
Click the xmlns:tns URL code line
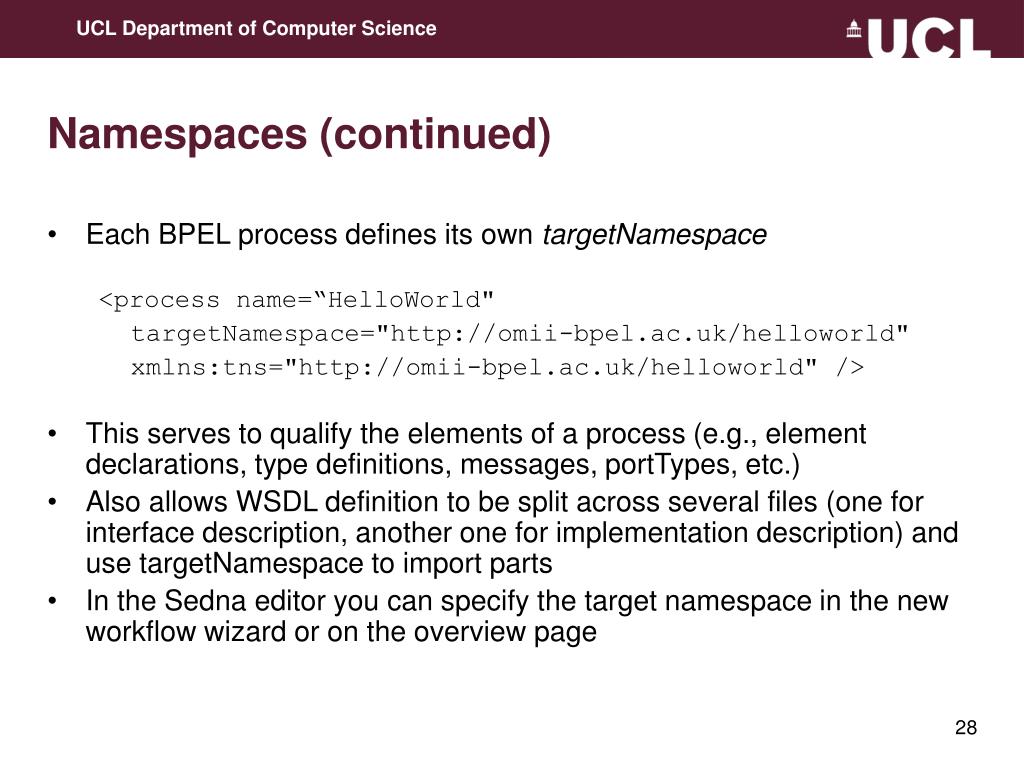tap(497, 367)
